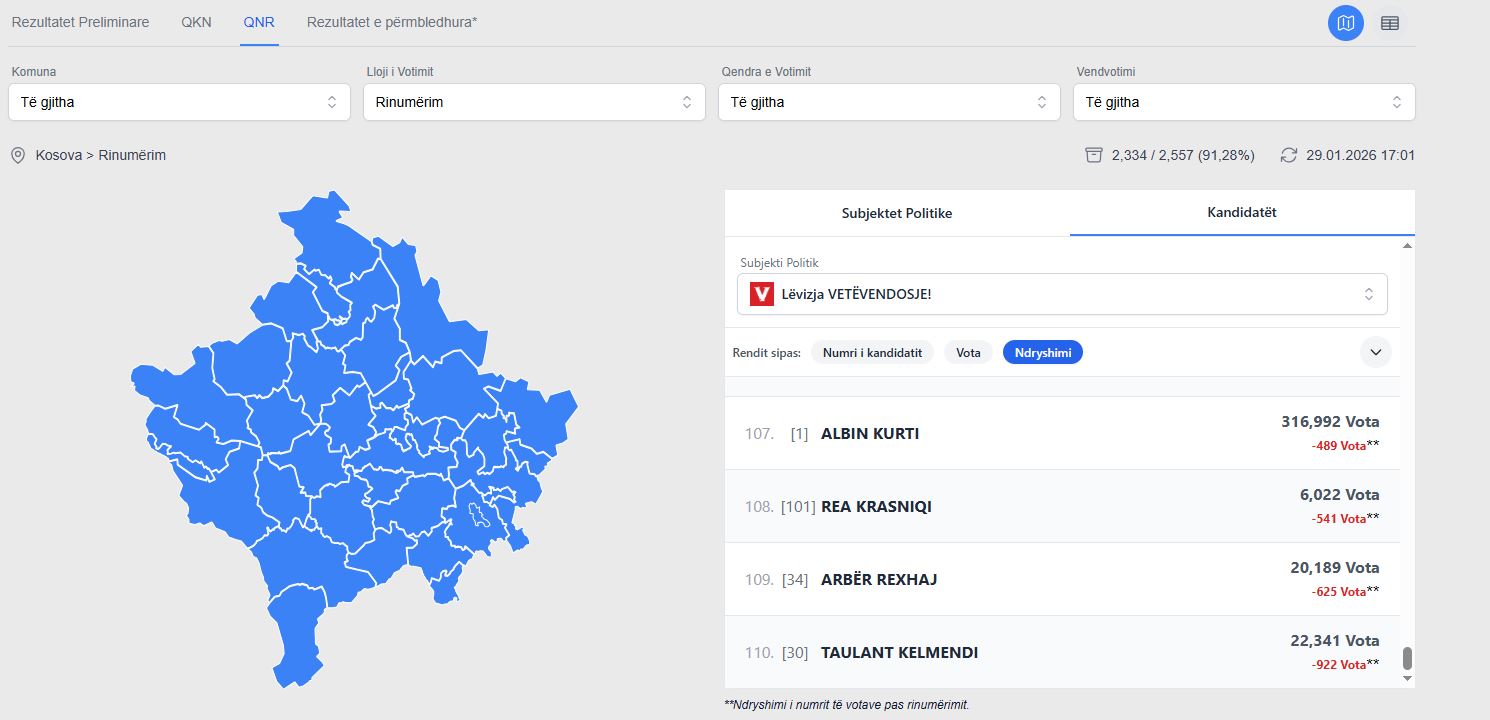Sort candidates by Vota

[968, 352]
